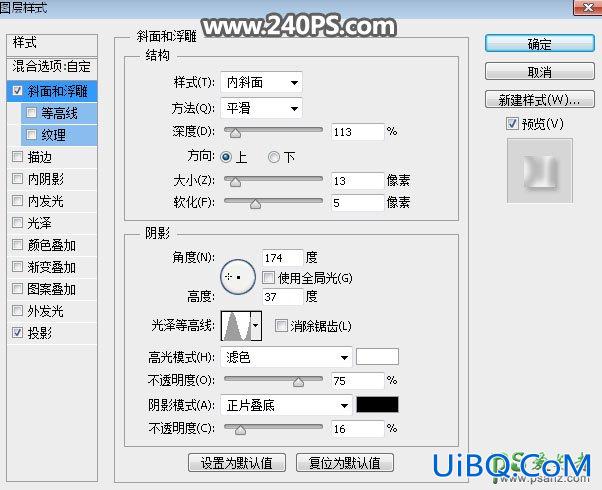Enable the 外发光 checkbox
602x490 pixels.
pyautogui.click(x=17, y=310)
